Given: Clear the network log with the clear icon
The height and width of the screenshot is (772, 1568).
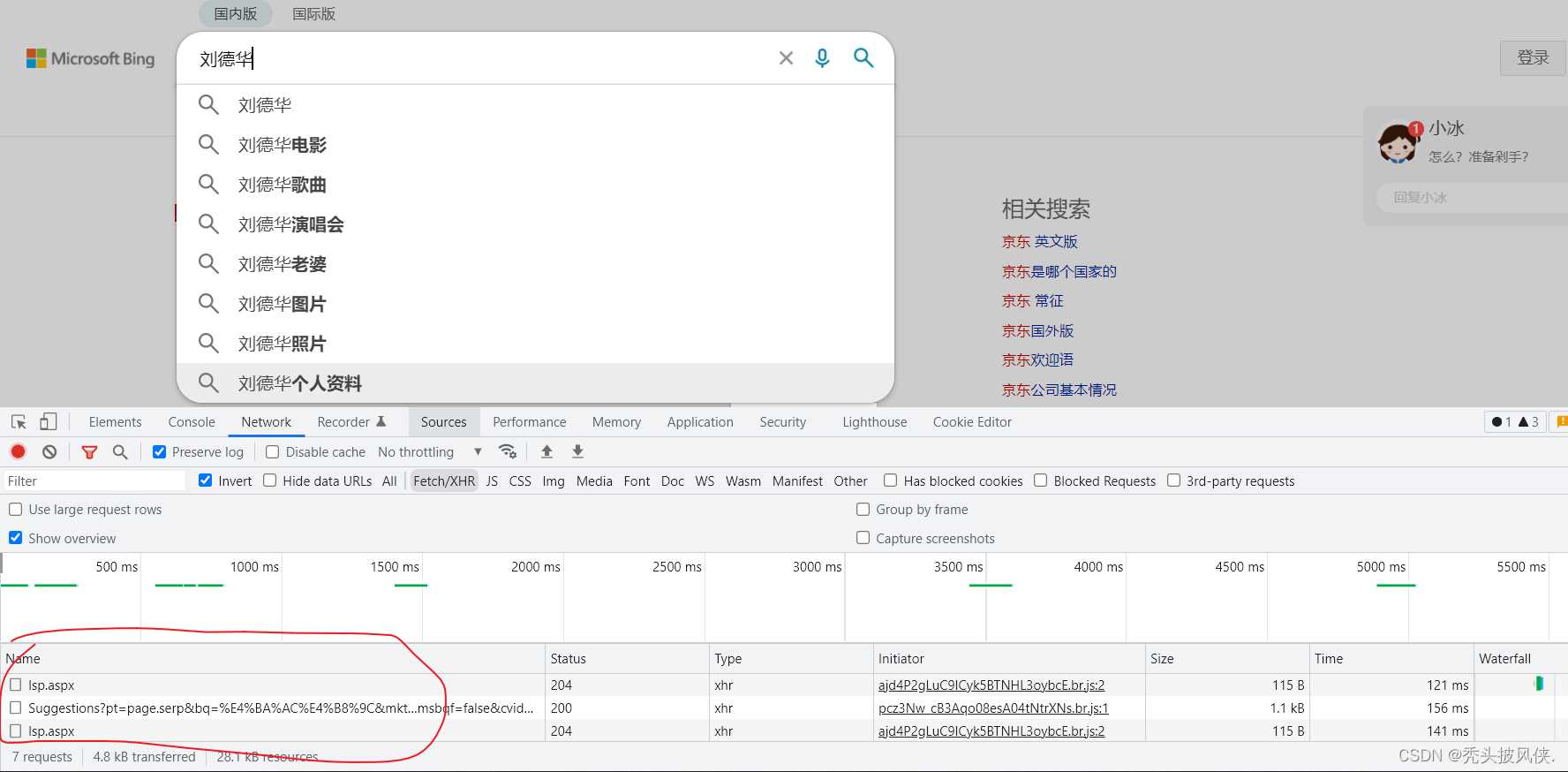Looking at the screenshot, I should pyautogui.click(x=49, y=451).
